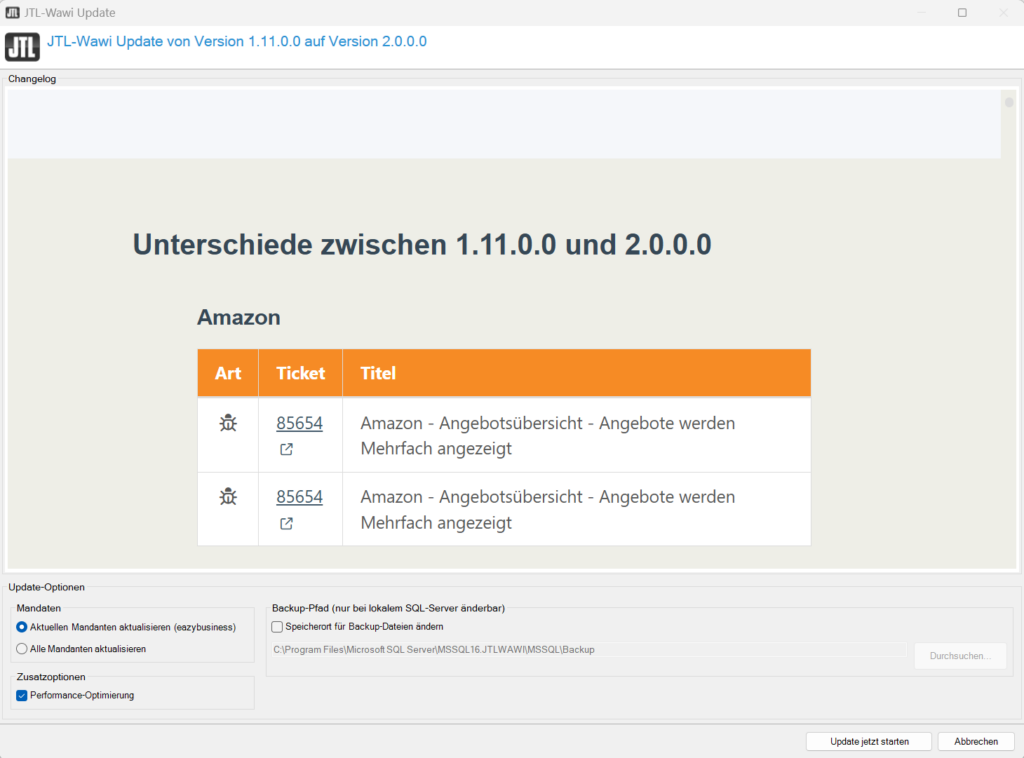This screenshot has width=1024, height=758.
Task: Open the external link icon under the second 85654 ticket
Action: click(286, 524)
